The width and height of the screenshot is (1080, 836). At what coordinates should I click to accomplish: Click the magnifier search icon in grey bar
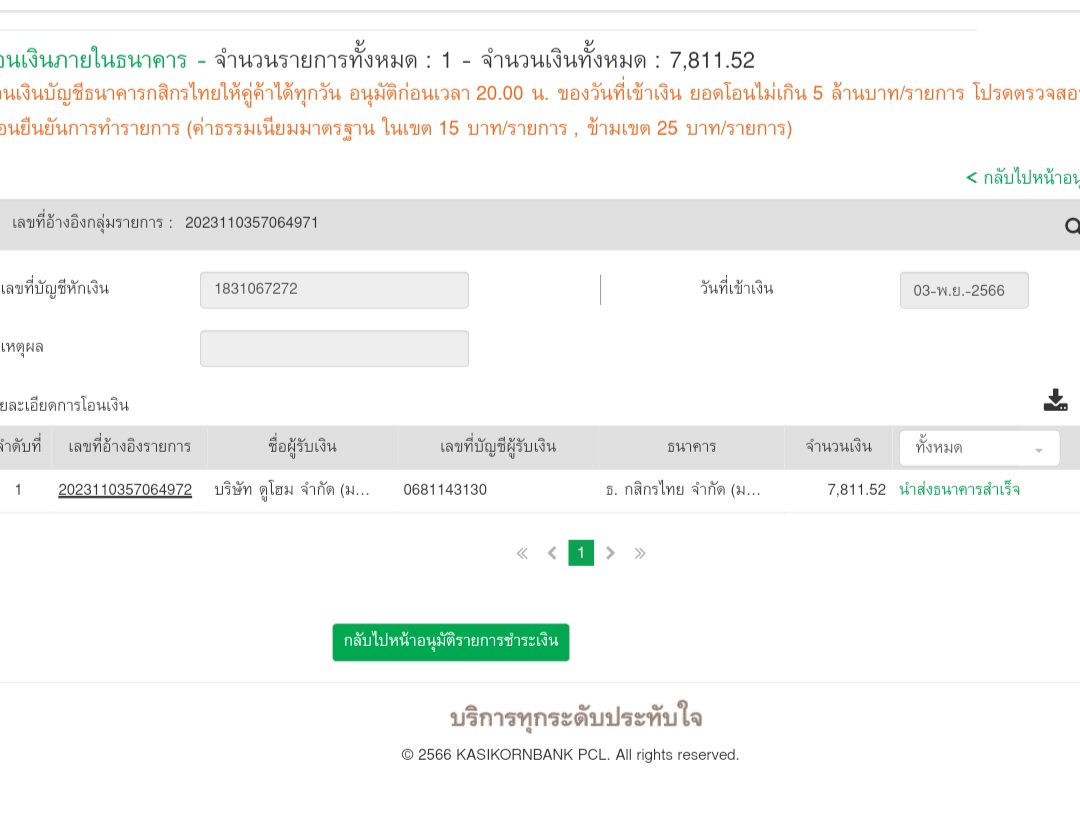click(x=1072, y=227)
